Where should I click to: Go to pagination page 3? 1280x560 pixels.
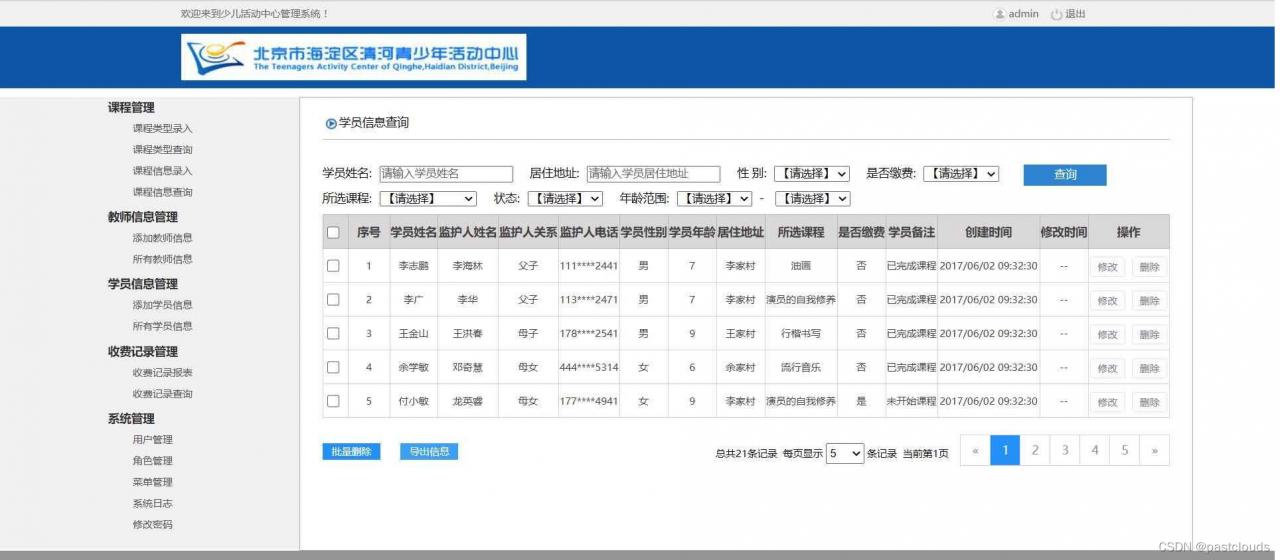point(1065,450)
